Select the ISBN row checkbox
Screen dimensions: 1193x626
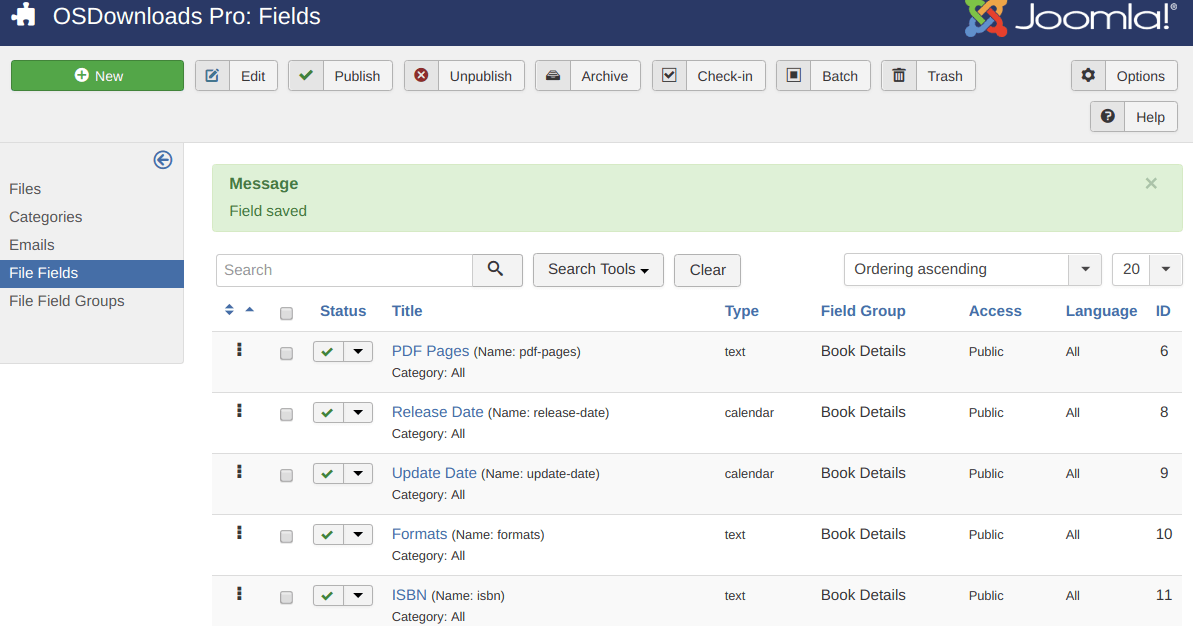tap(286, 597)
